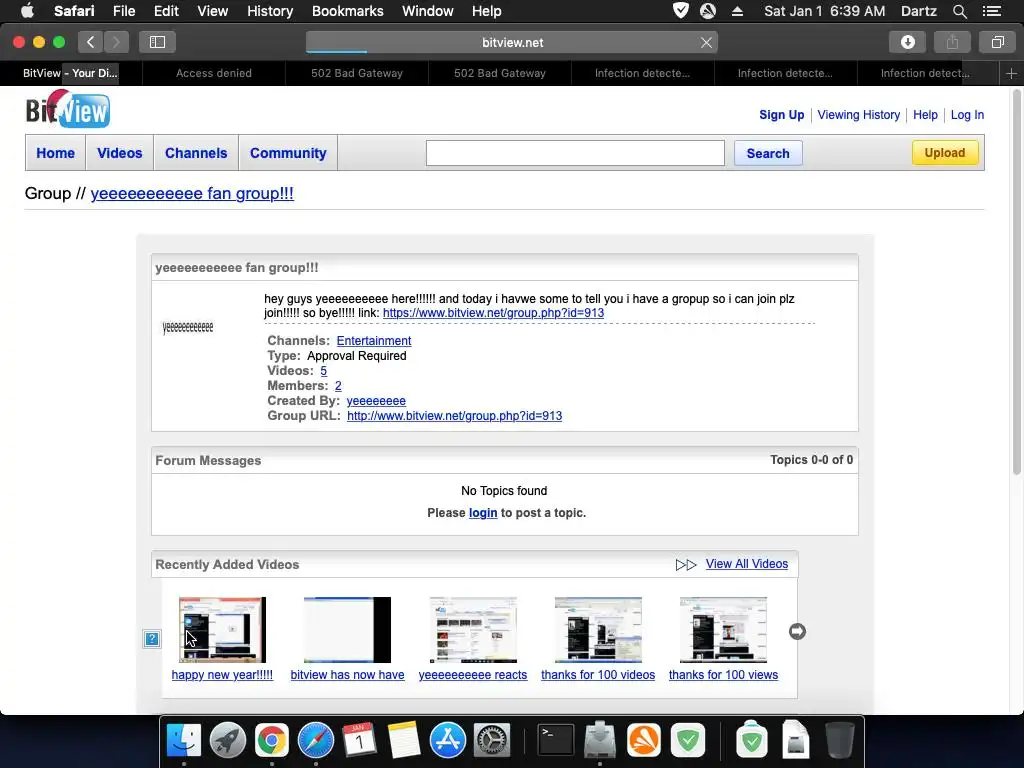Open the History menu
This screenshot has width=1024, height=768.
point(270,11)
